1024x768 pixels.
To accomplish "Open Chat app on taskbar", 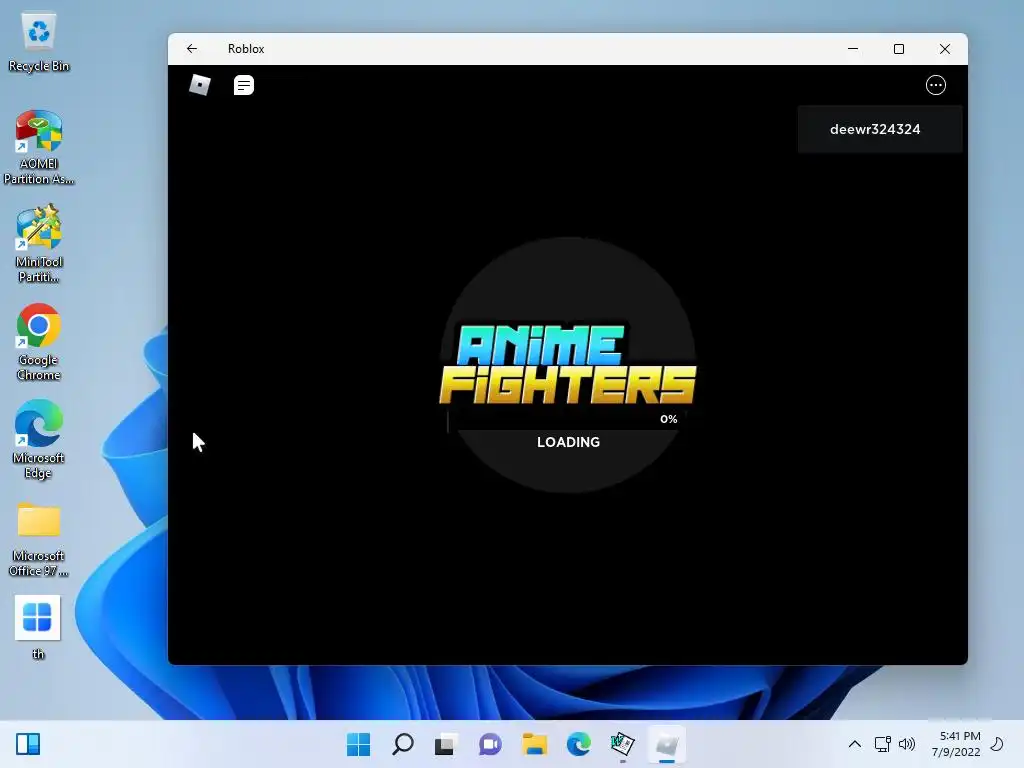I will [490, 744].
